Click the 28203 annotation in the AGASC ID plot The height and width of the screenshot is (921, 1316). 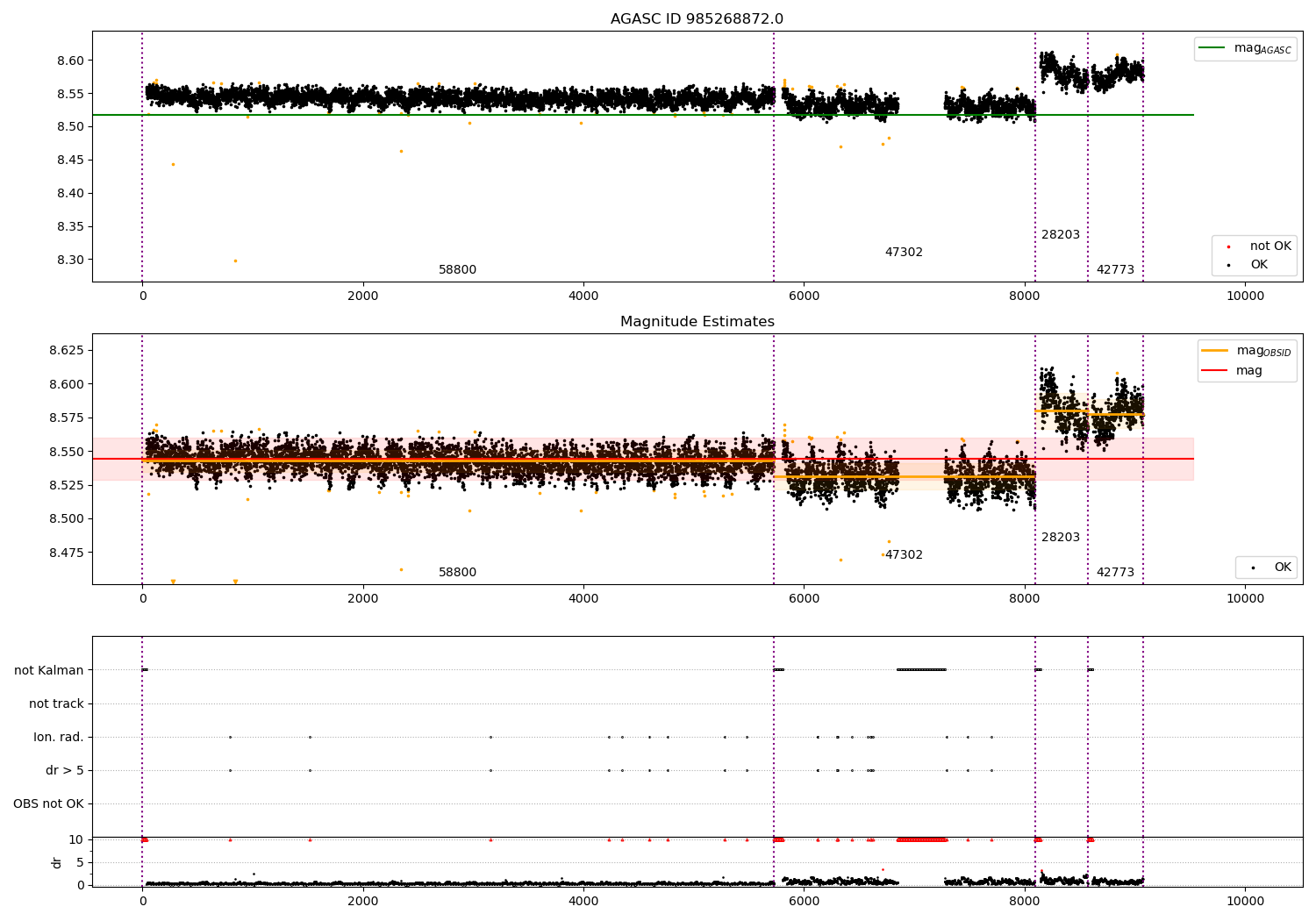click(x=1061, y=235)
